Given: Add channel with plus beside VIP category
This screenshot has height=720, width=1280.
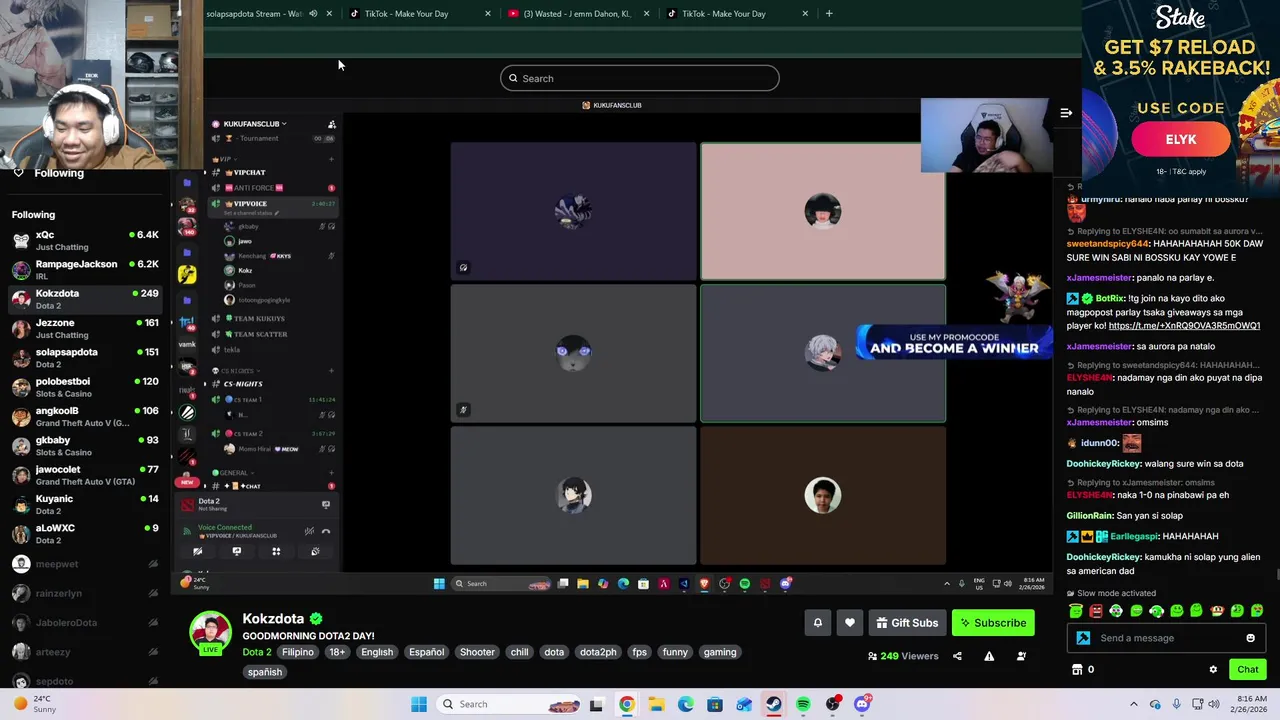Looking at the screenshot, I should 331,159.
